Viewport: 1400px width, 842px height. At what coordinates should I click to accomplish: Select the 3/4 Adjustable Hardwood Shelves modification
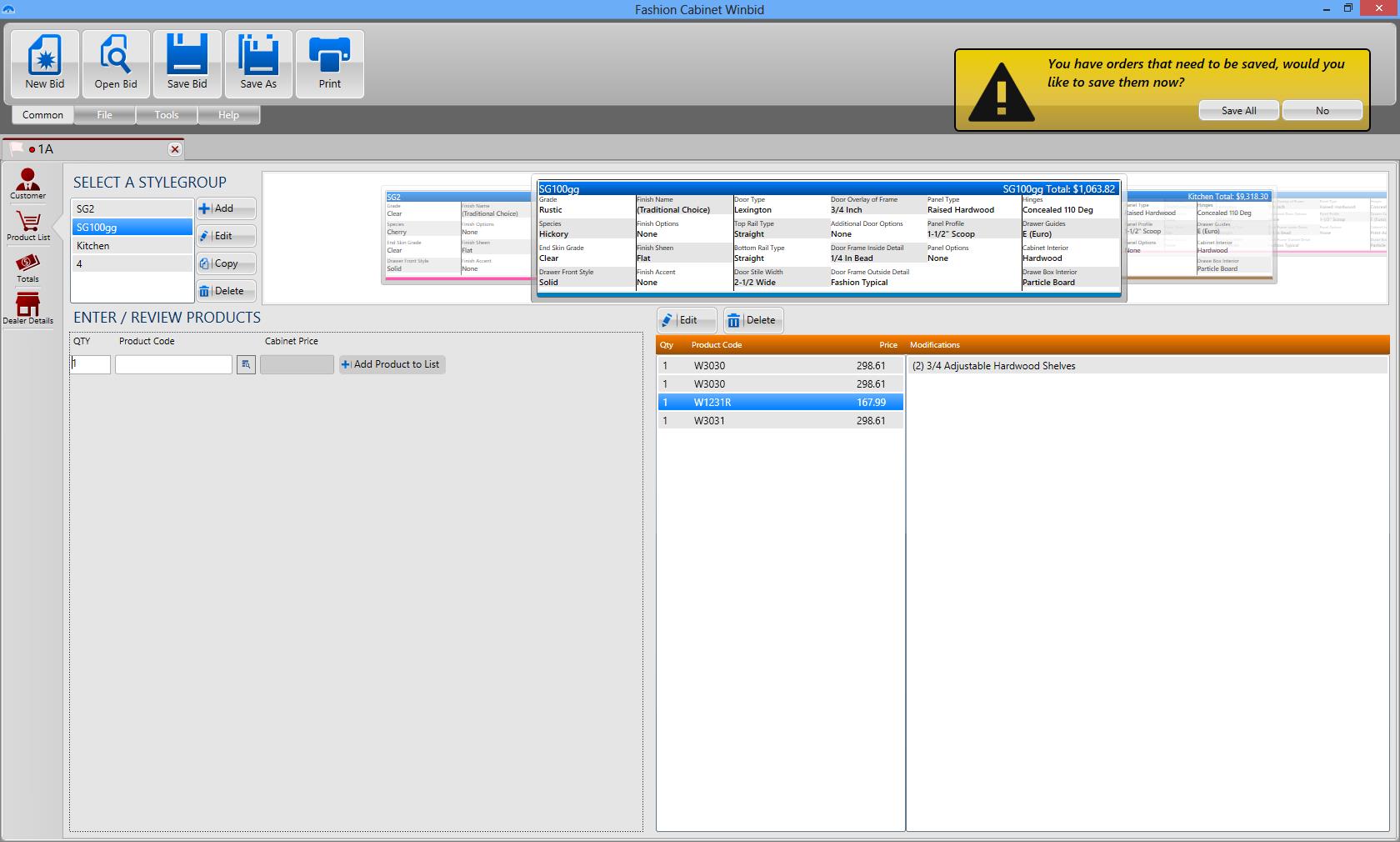(1147, 365)
